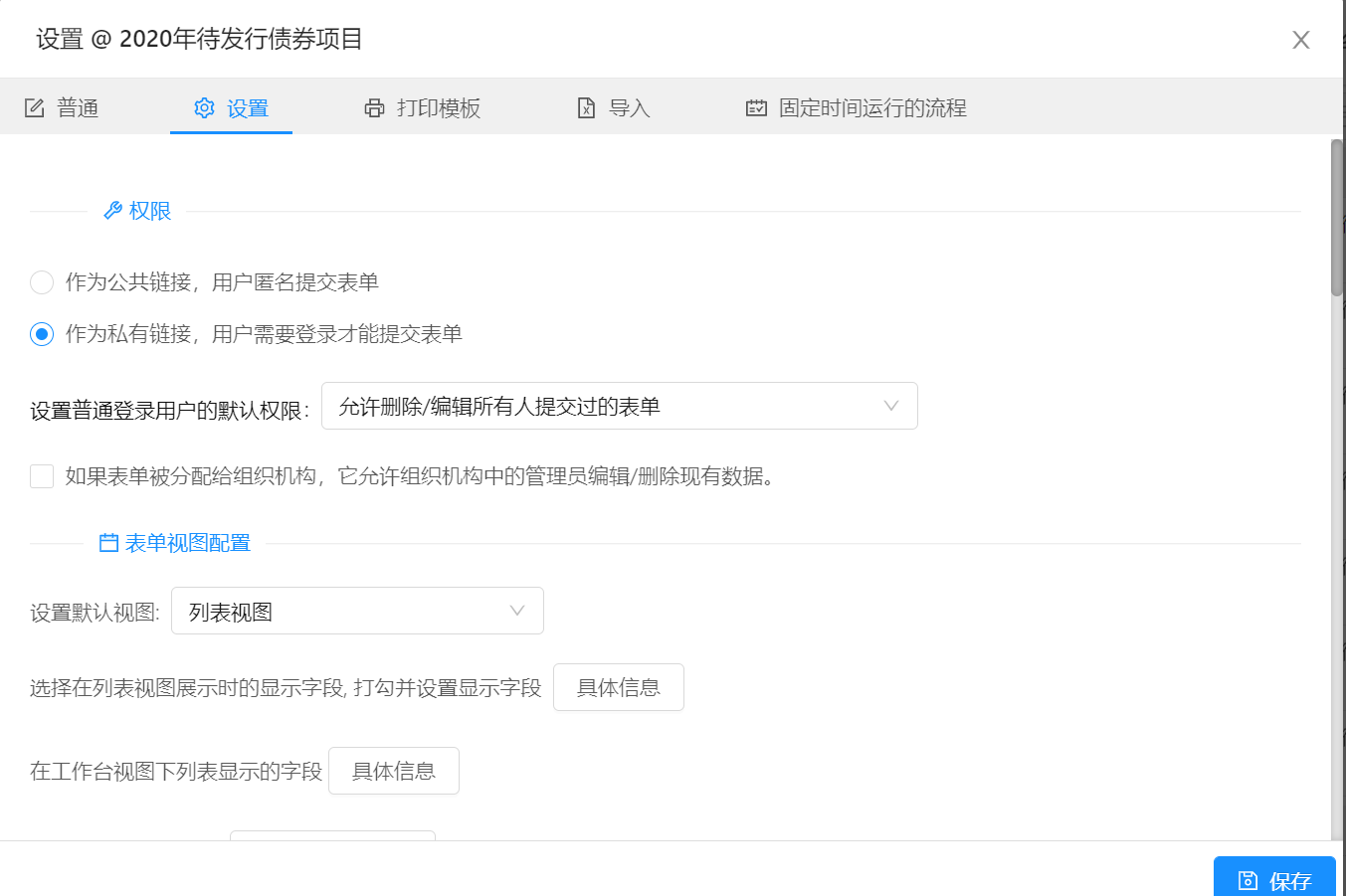Switch to the 普通 tab
Viewport: 1346px width, 896px height.
click(62, 107)
